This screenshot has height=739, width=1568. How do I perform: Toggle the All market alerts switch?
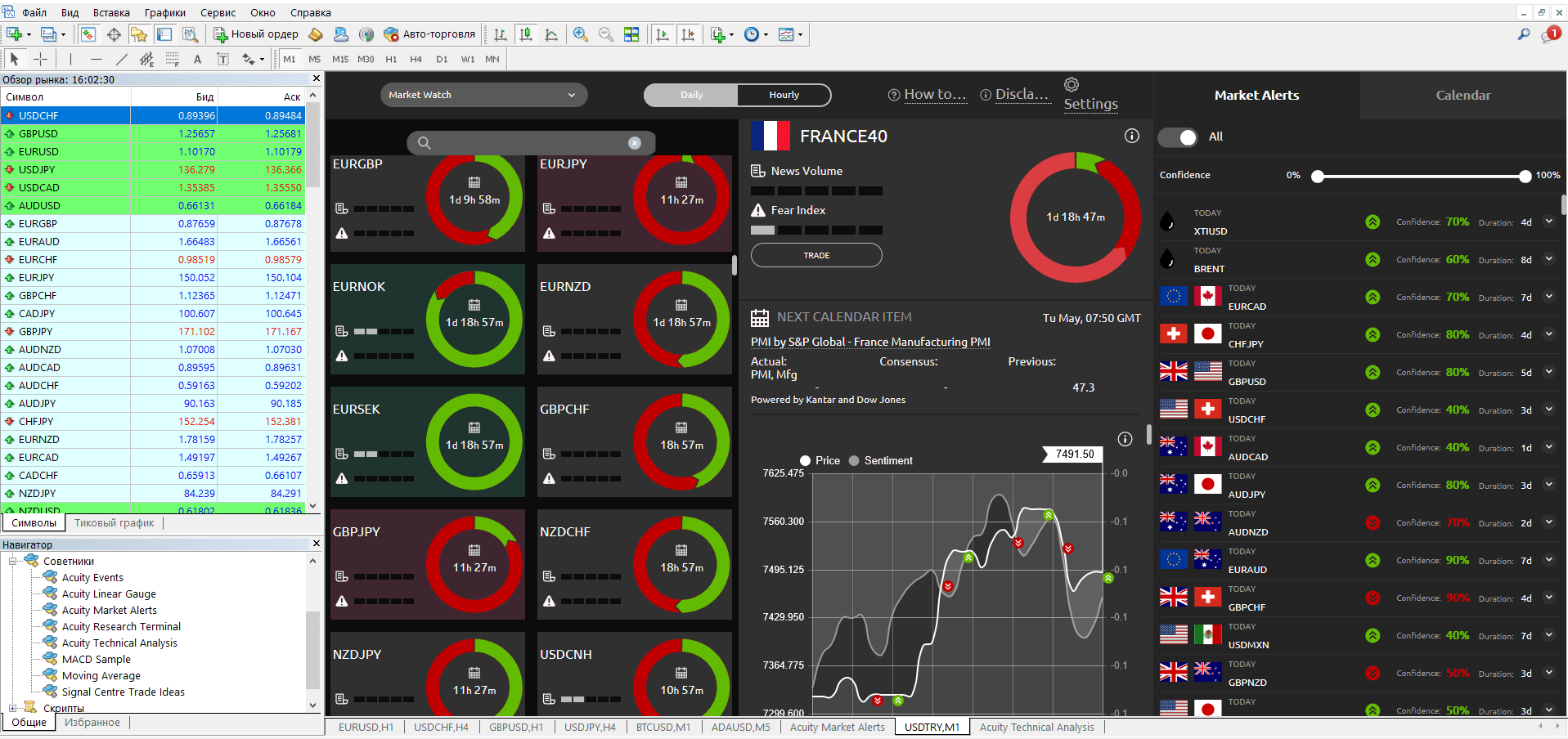[x=1178, y=137]
